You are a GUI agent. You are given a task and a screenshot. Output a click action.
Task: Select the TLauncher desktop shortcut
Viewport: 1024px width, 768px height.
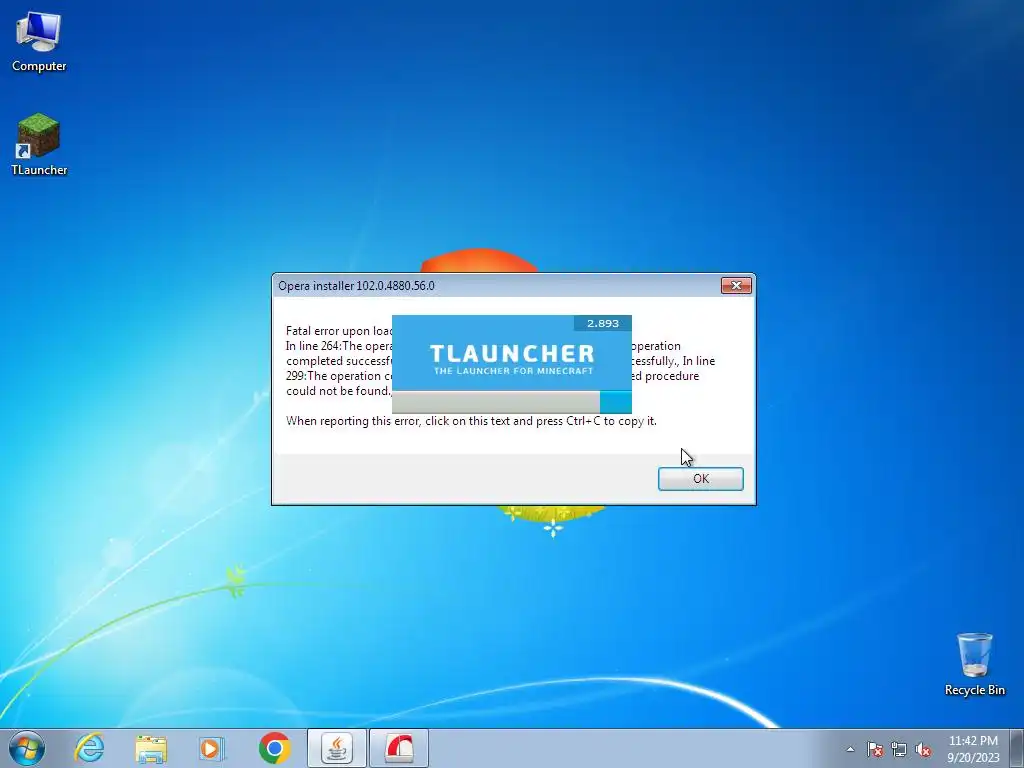[x=39, y=144]
